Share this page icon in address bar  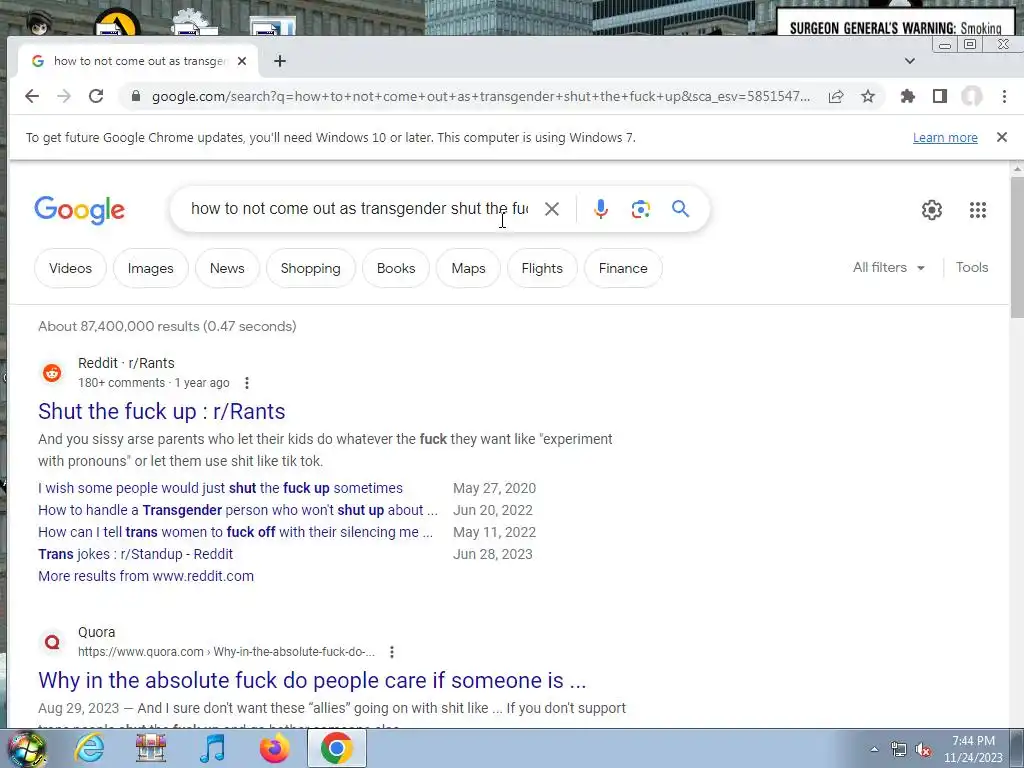pyautogui.click(x=836, y=97)
